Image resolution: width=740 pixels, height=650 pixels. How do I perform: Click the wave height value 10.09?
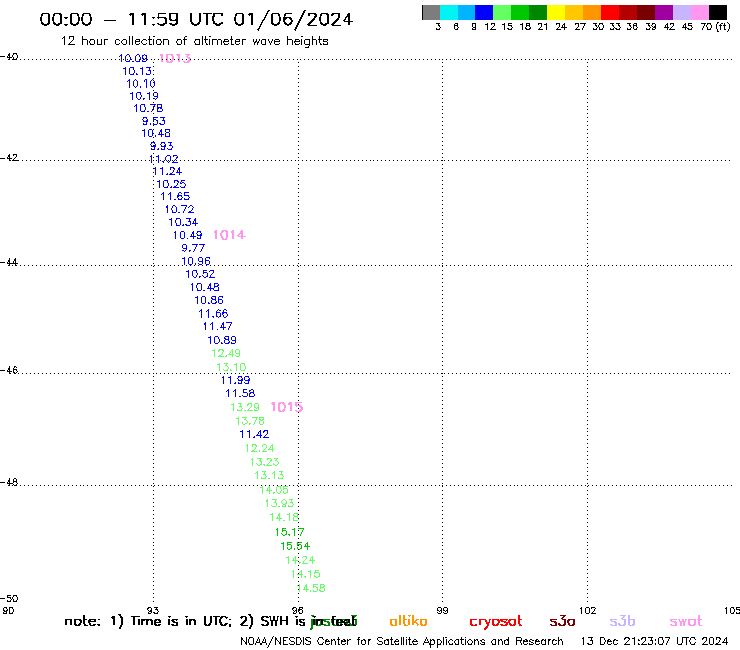[133, 58]
